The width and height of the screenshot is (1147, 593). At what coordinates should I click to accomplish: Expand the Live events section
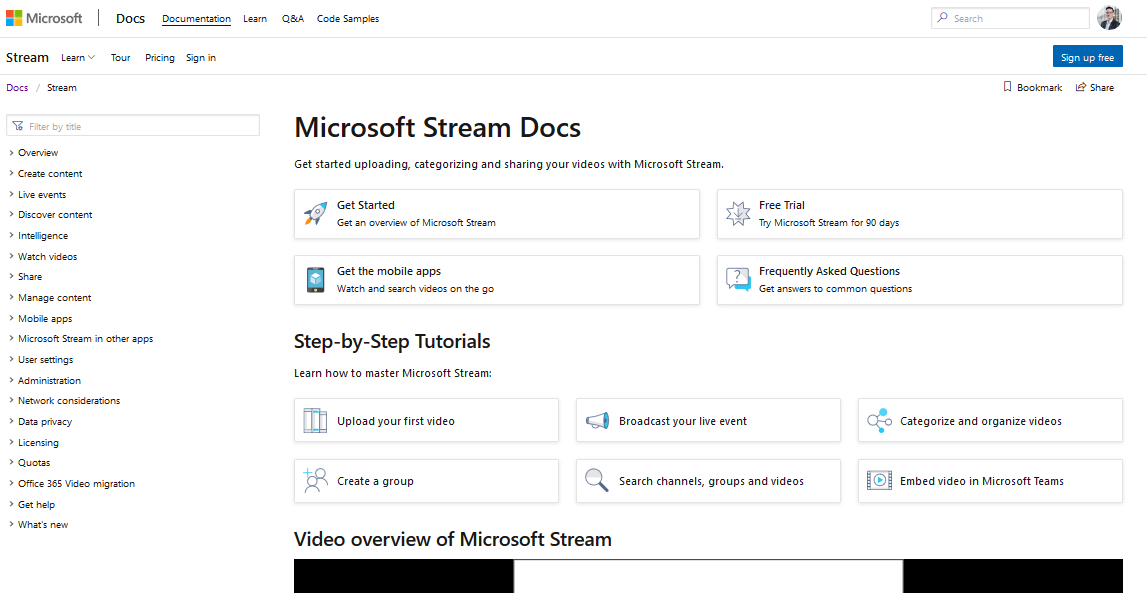pos(12,194)
